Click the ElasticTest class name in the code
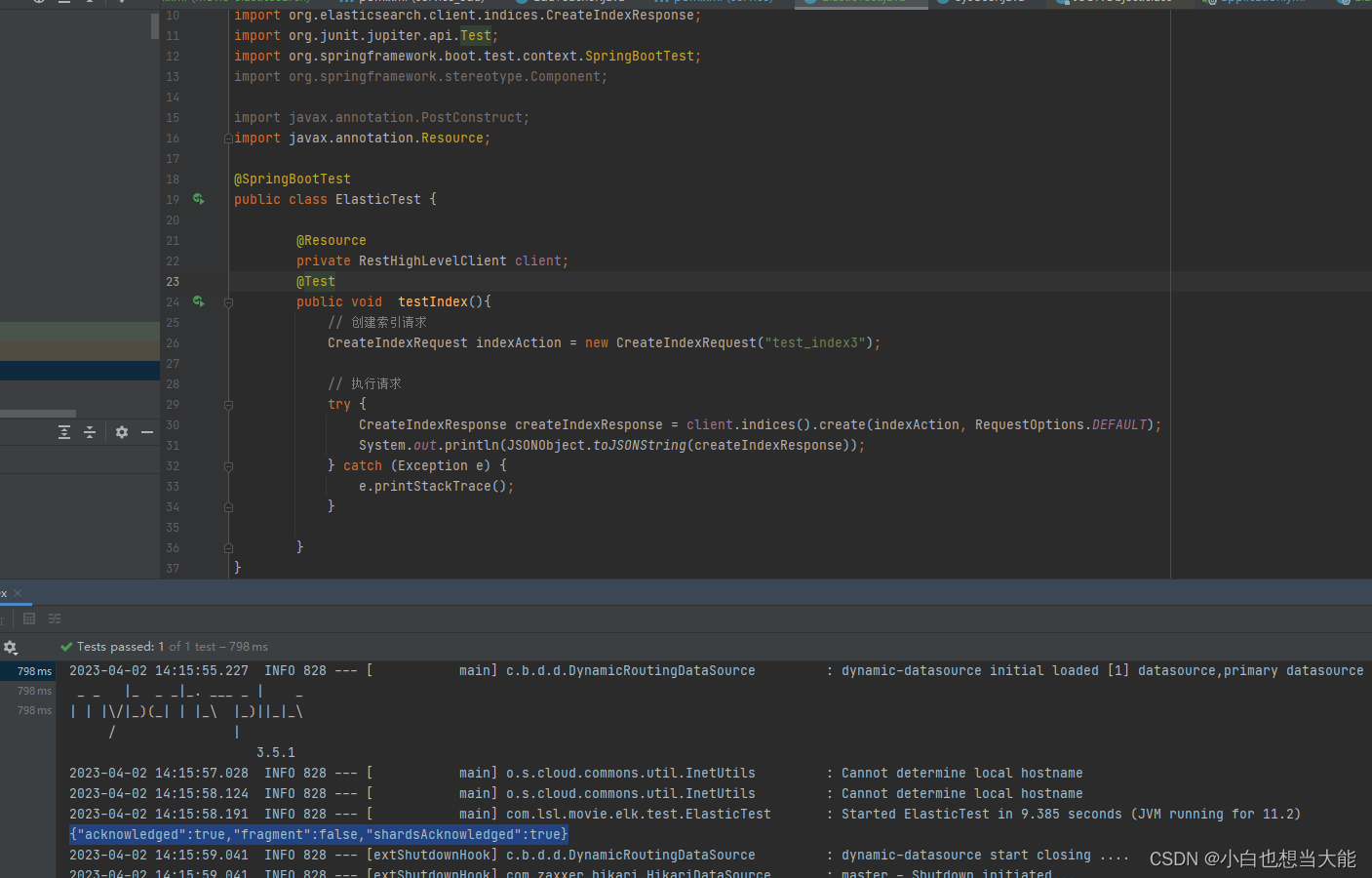The image size is (1372, 878). coord(378,199)
